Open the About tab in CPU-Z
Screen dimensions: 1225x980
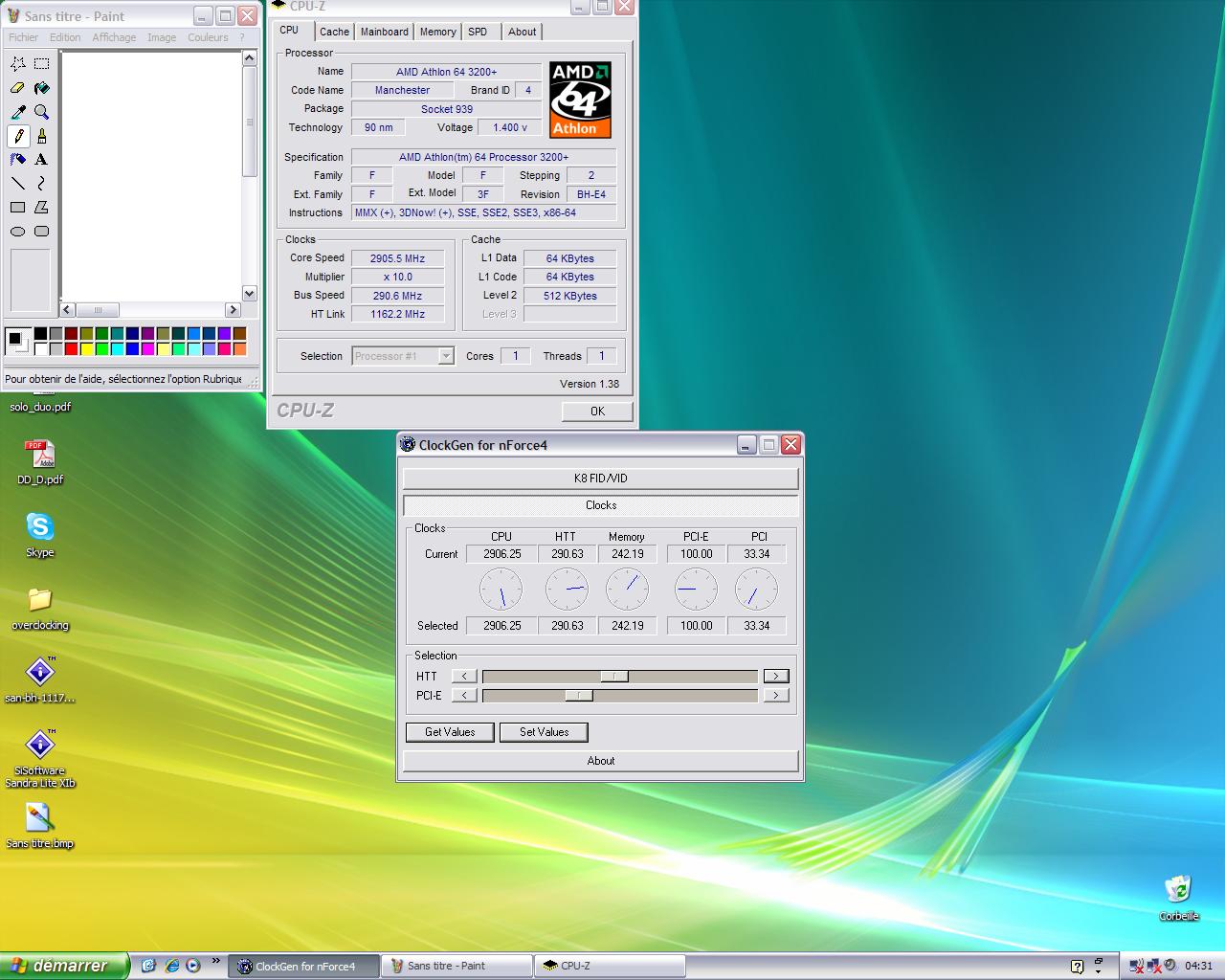point(522,32)
